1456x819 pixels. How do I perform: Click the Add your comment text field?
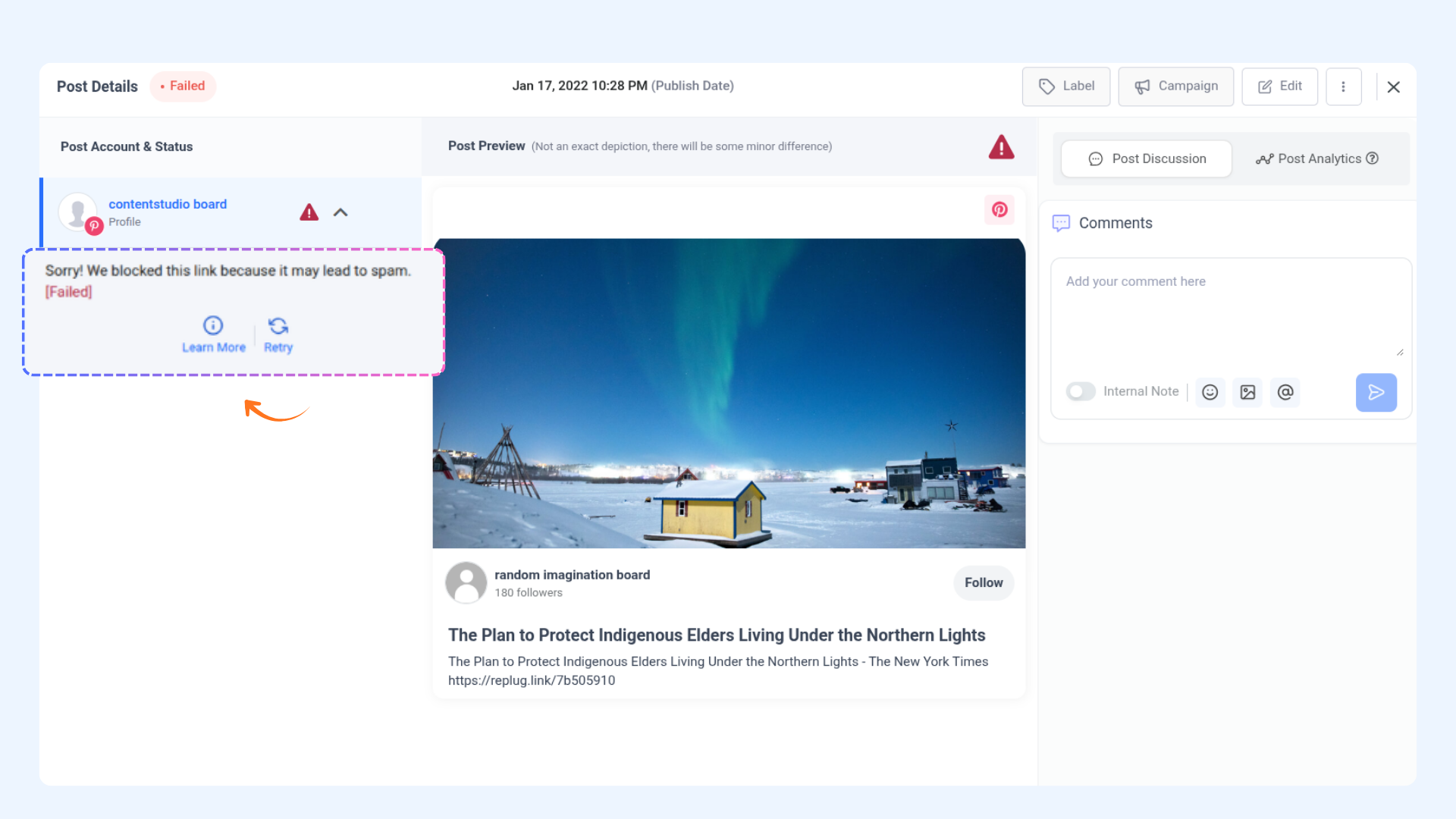coord(1230,307)
